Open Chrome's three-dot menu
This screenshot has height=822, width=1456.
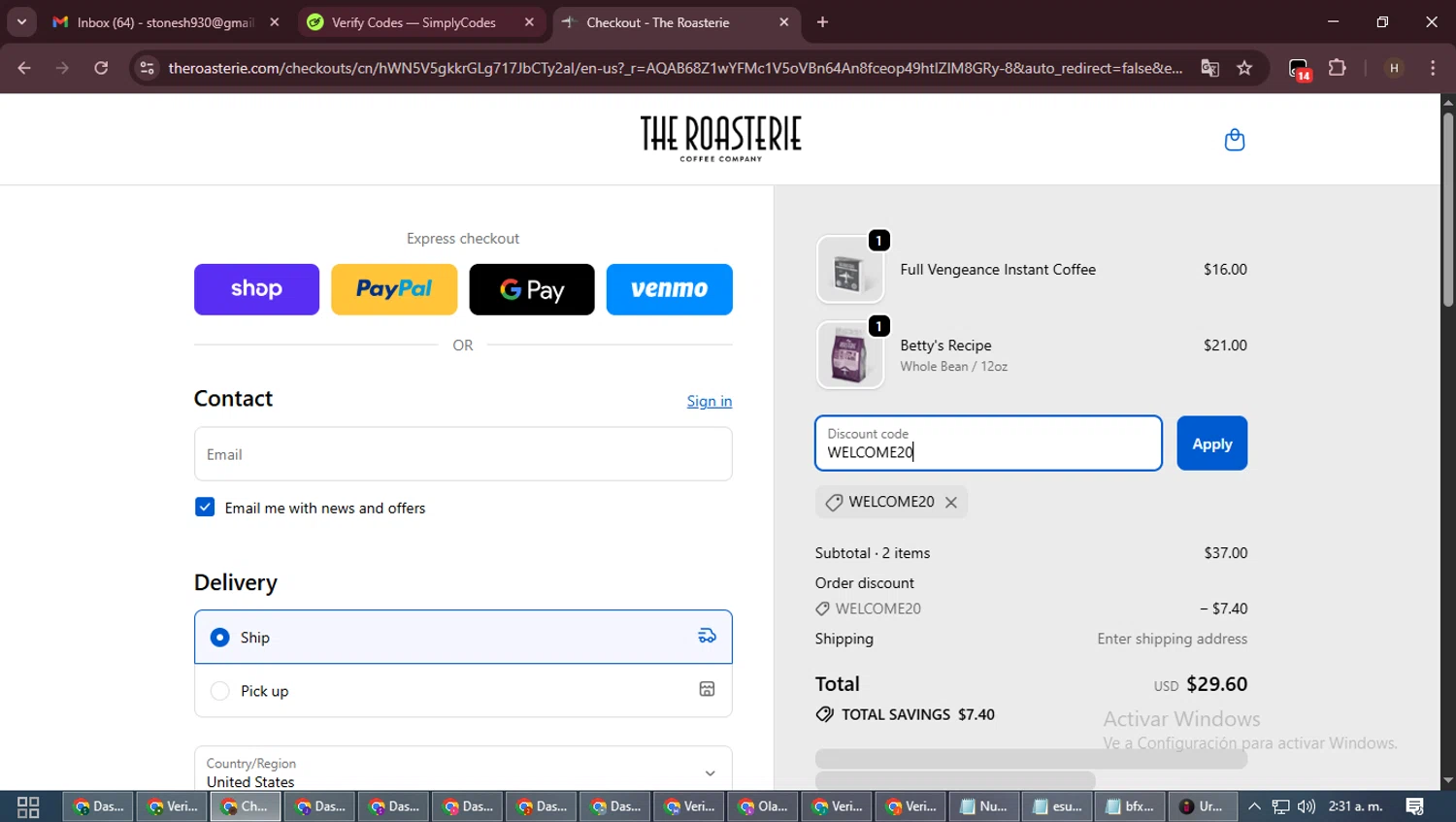pyautogui.click(x=1433, y=68)
